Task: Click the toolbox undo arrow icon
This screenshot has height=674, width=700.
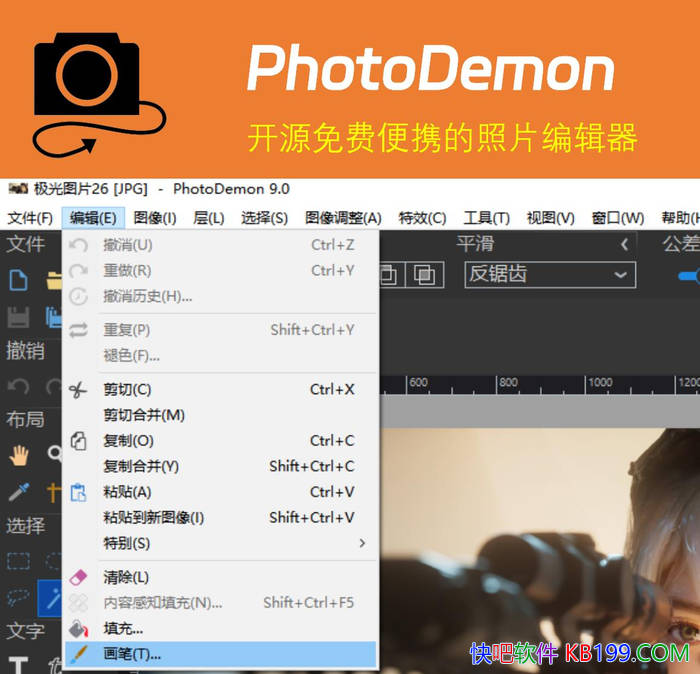Action: 18,386
